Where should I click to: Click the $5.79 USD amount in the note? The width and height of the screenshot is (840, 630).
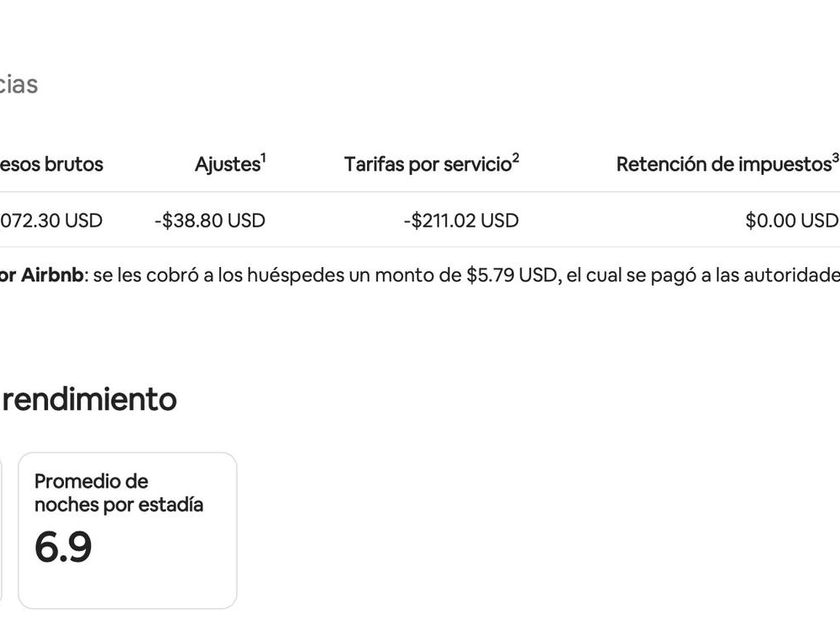(510, 275)
